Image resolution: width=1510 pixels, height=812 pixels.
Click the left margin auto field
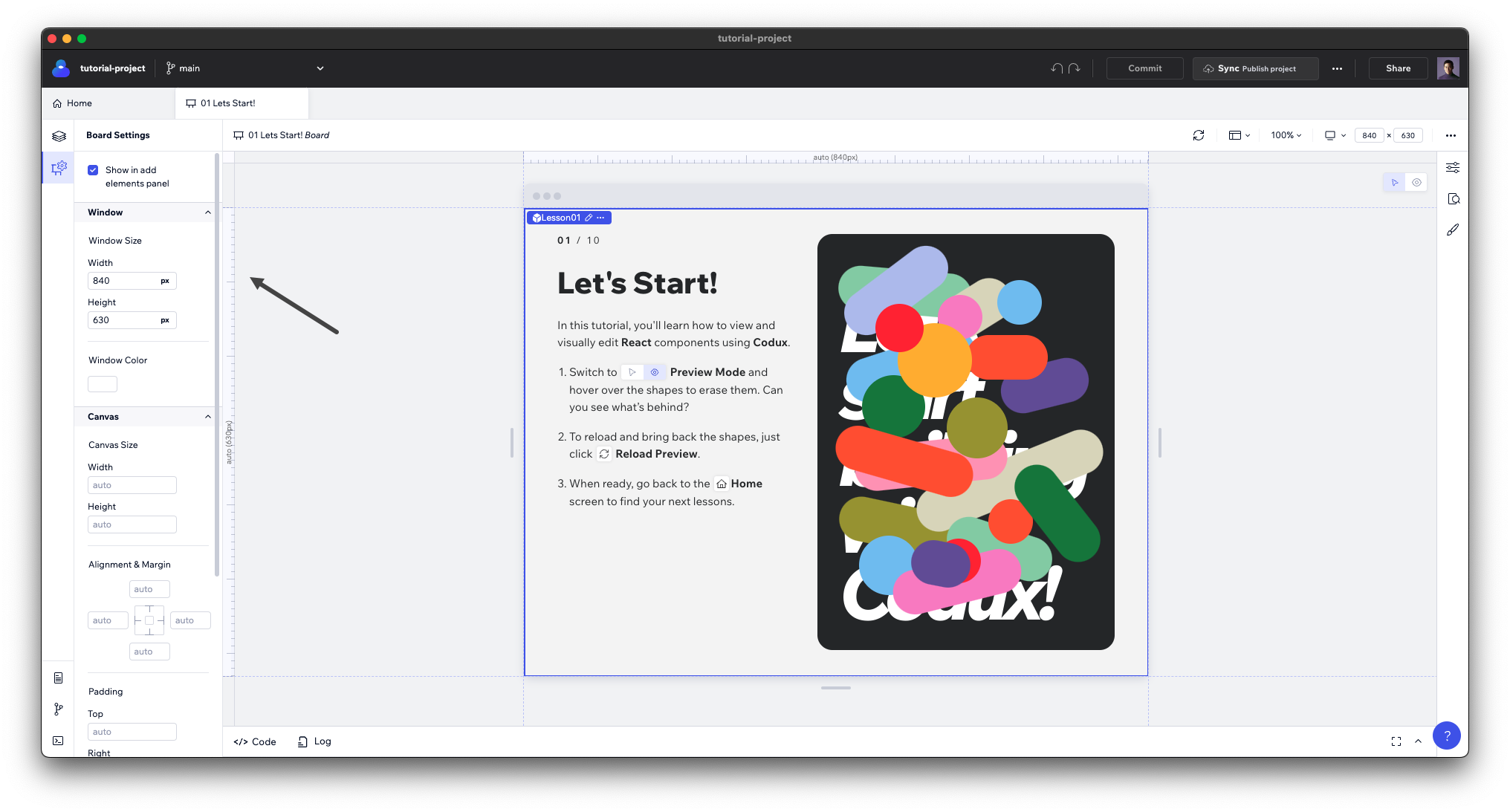pyautogui.click(x=108, y=620)
